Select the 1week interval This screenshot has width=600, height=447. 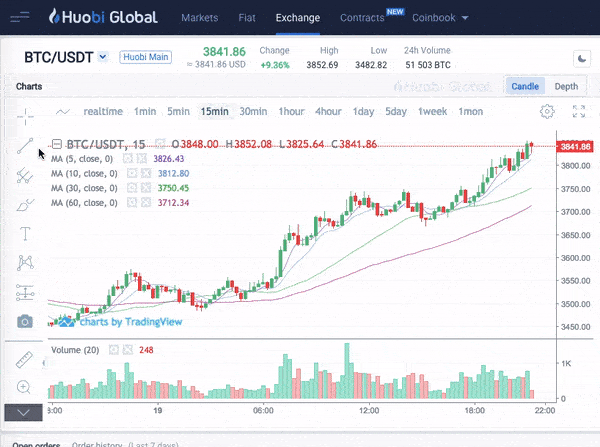click(x=432, y=111)
